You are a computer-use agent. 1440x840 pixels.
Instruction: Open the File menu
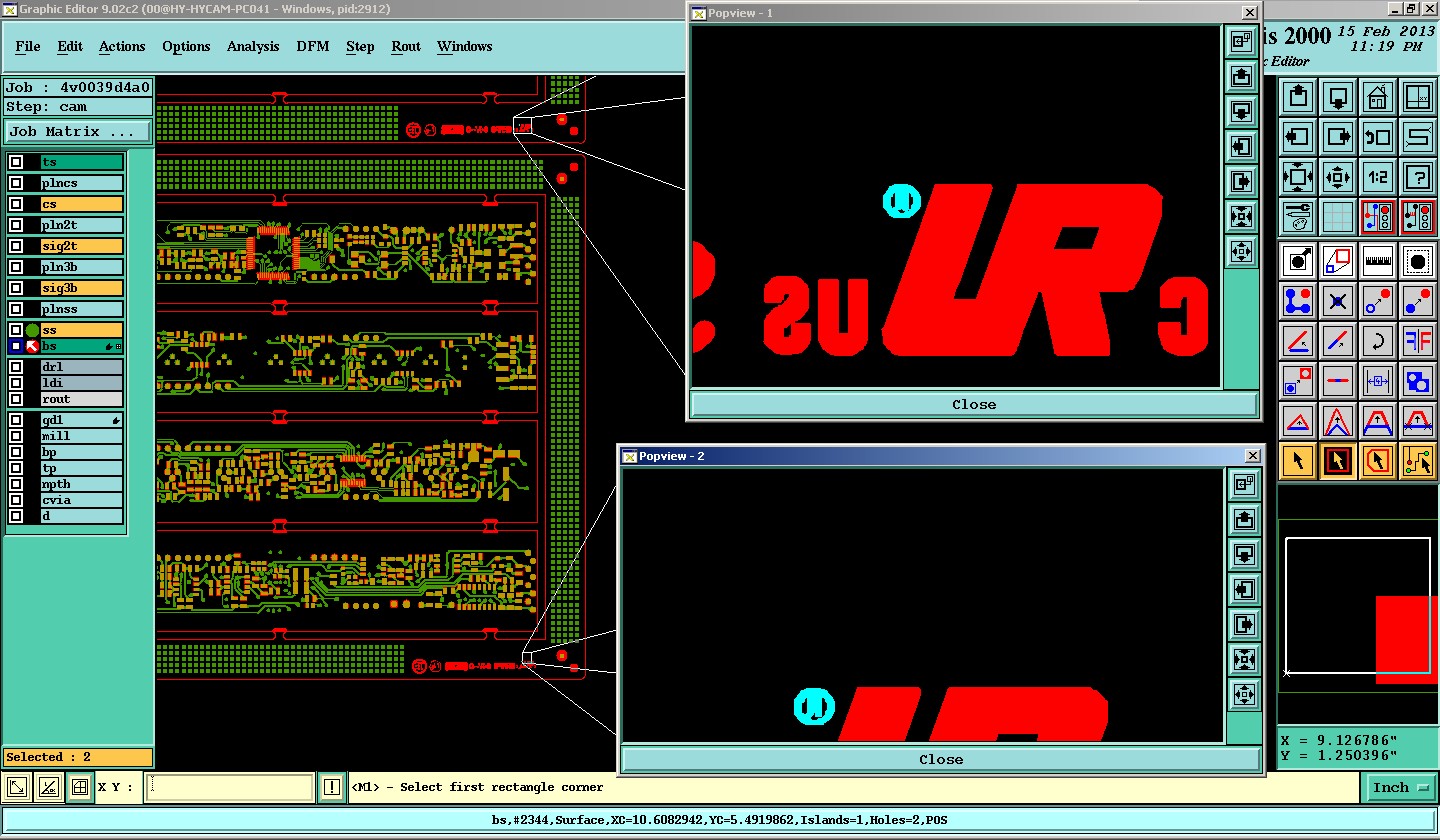coord(28,47)
